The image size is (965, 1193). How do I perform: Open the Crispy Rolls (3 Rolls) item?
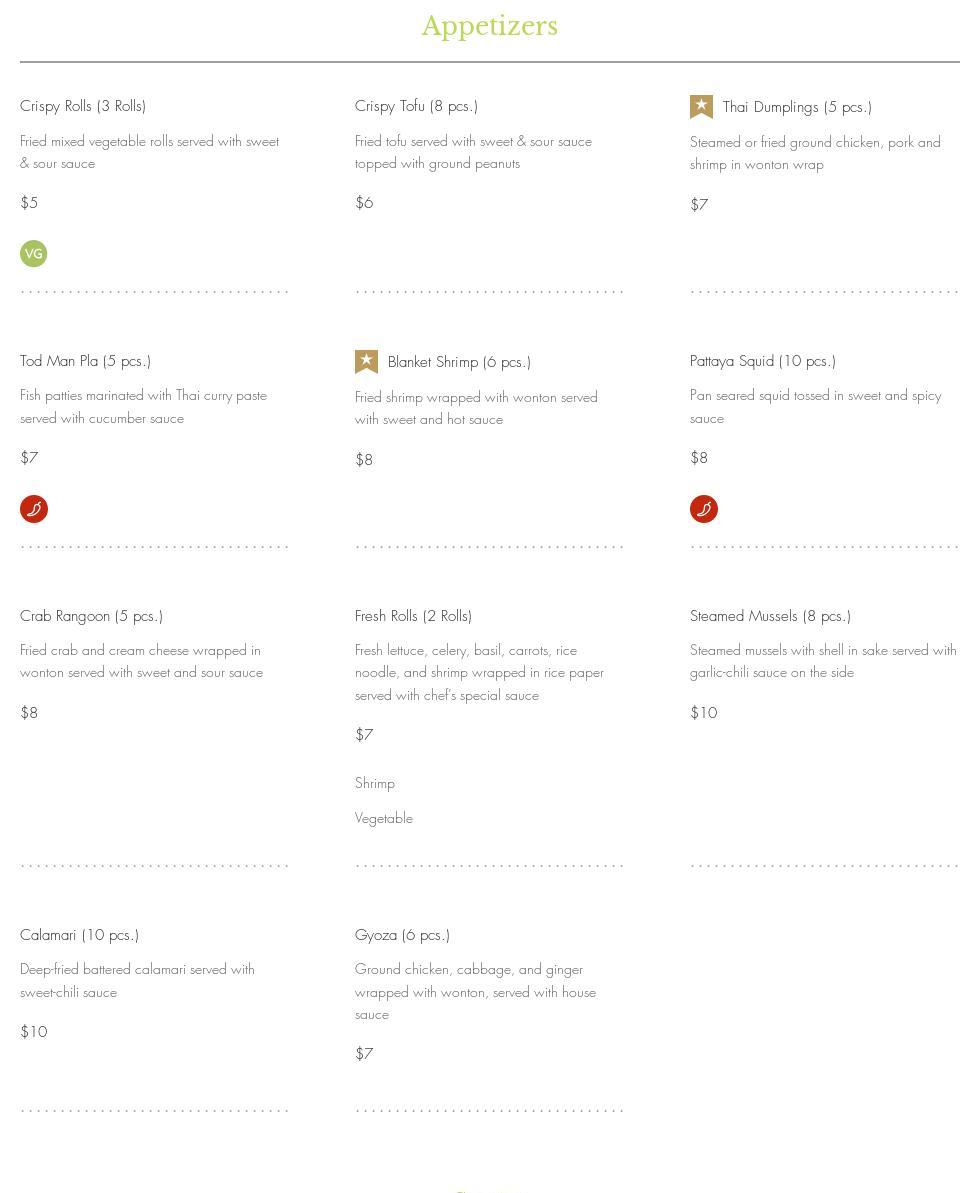tap(83, 106)
